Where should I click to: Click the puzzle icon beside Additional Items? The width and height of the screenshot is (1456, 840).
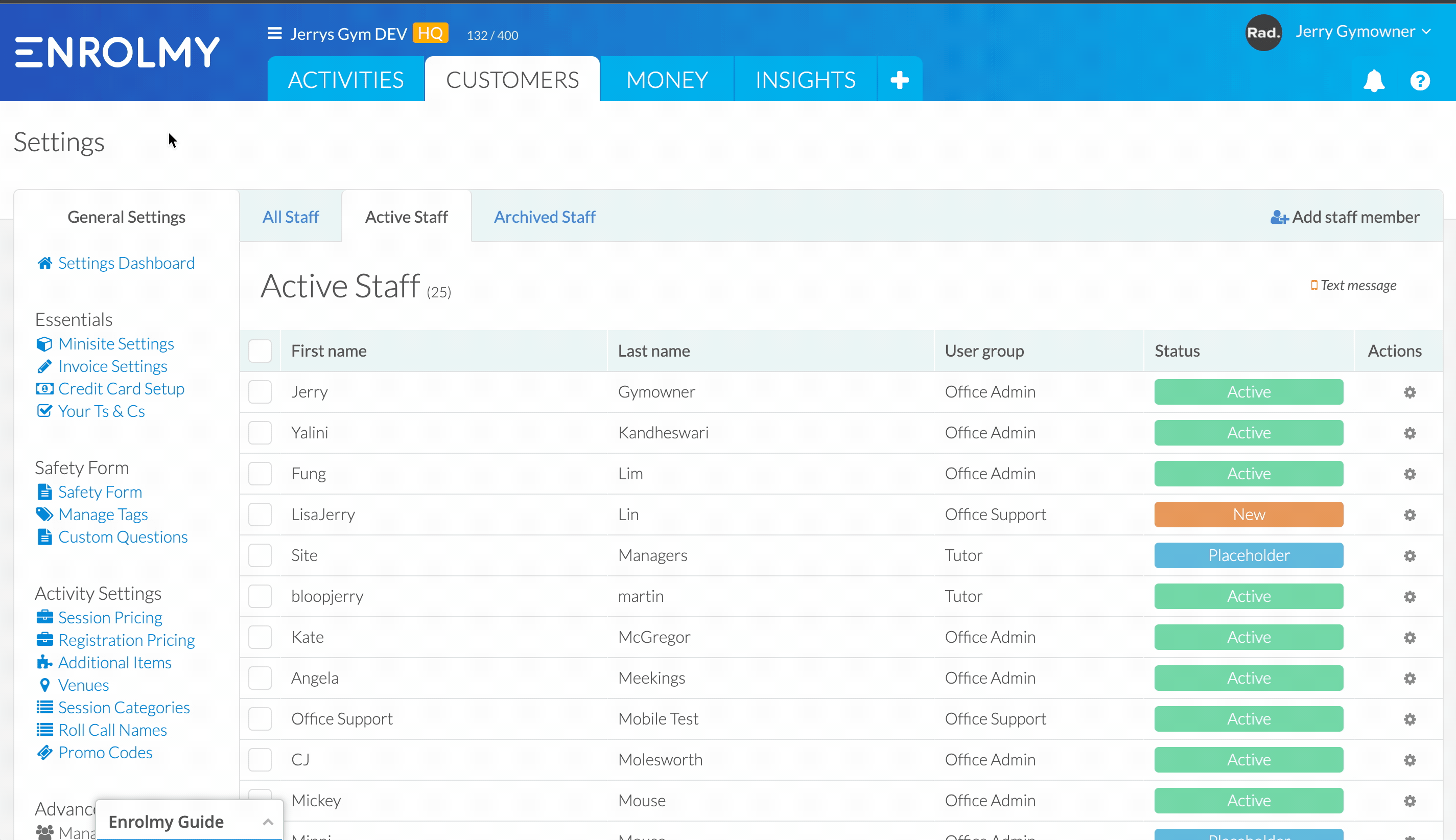pos(44,662)
